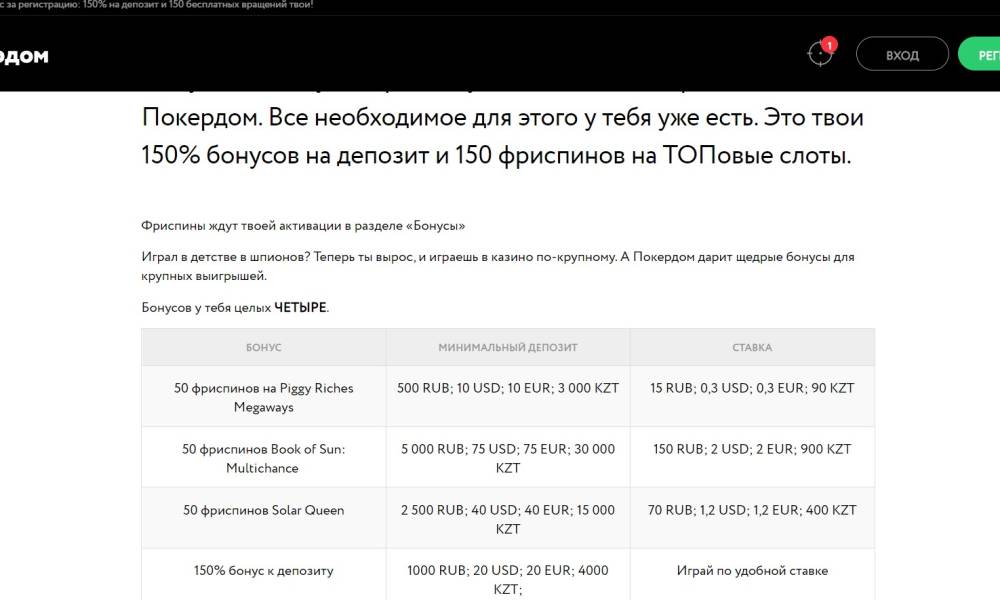Select deposit cell starting '2 500 RUB; 40 USD'
Image resolution: width=1000 pixels, height=600 pixels.
point(508,518)
